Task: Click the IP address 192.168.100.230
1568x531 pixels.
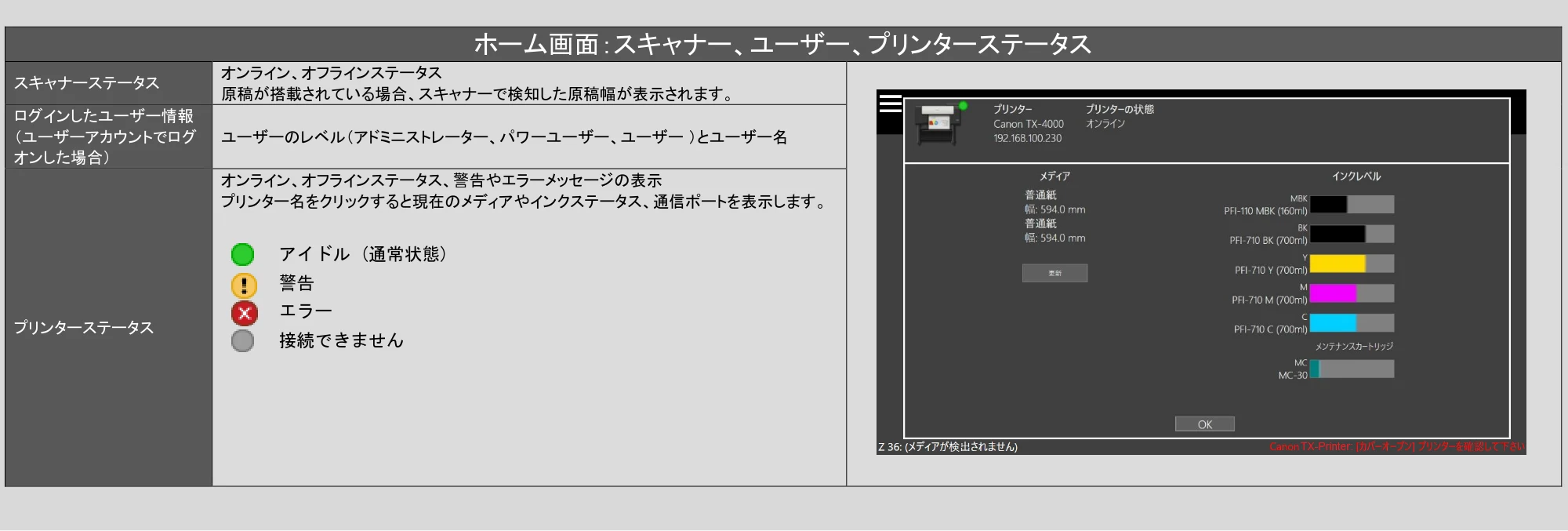Action: pos(1028,138)
